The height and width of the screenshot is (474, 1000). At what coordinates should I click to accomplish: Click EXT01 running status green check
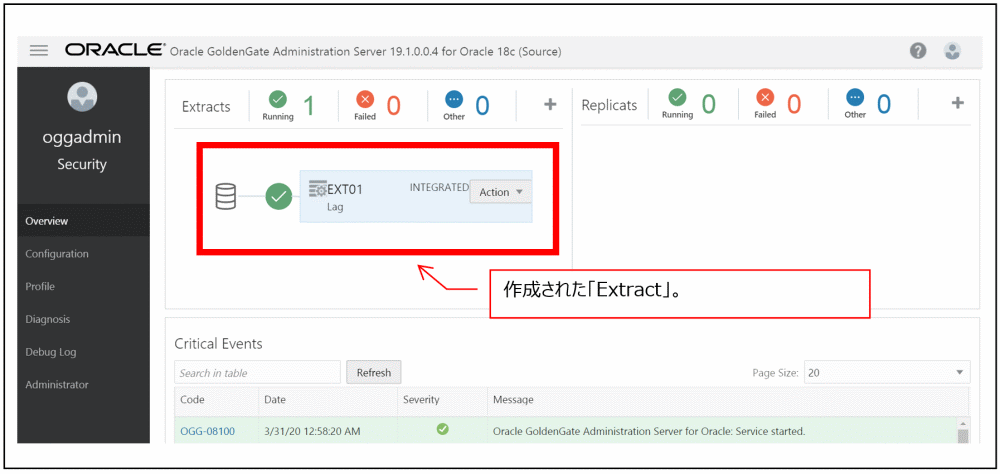[x=278, y=196]
